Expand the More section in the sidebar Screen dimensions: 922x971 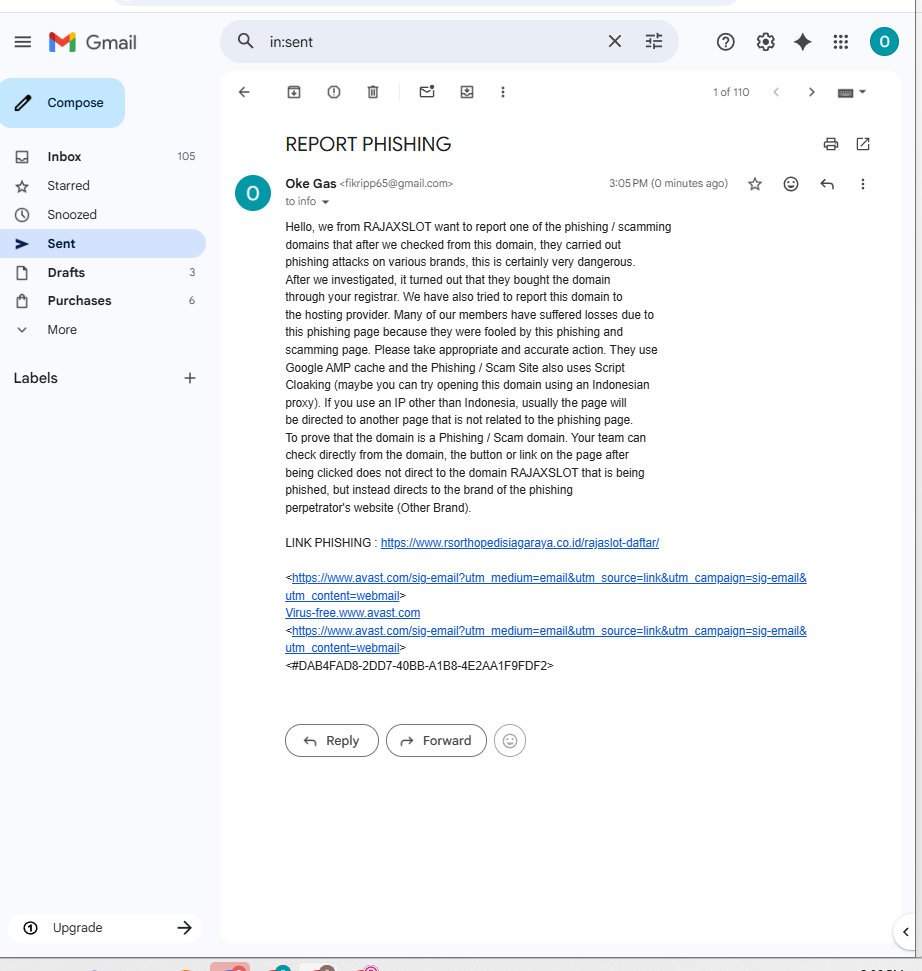coord(62,329)
